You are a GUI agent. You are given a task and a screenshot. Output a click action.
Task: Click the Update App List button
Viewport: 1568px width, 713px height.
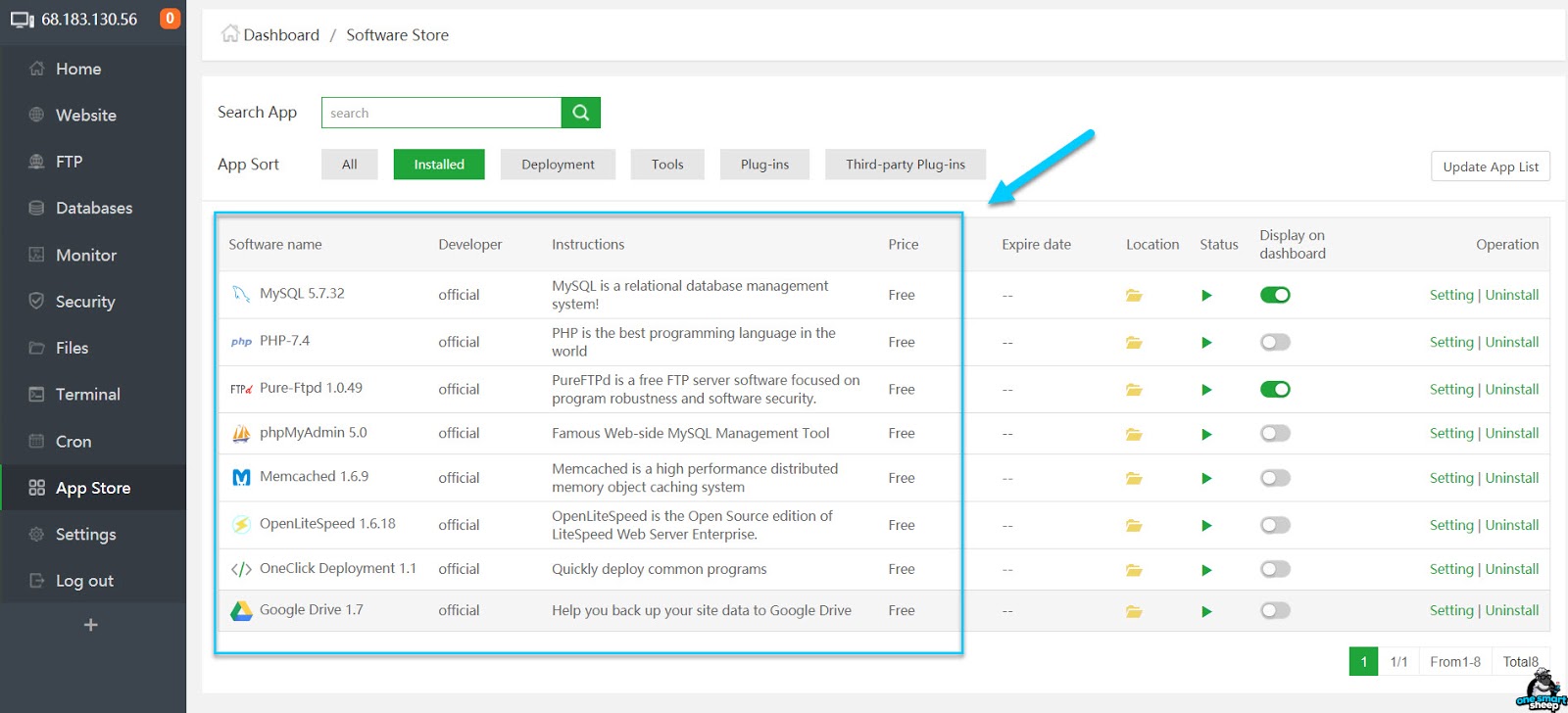click(x=1491, y=166)
